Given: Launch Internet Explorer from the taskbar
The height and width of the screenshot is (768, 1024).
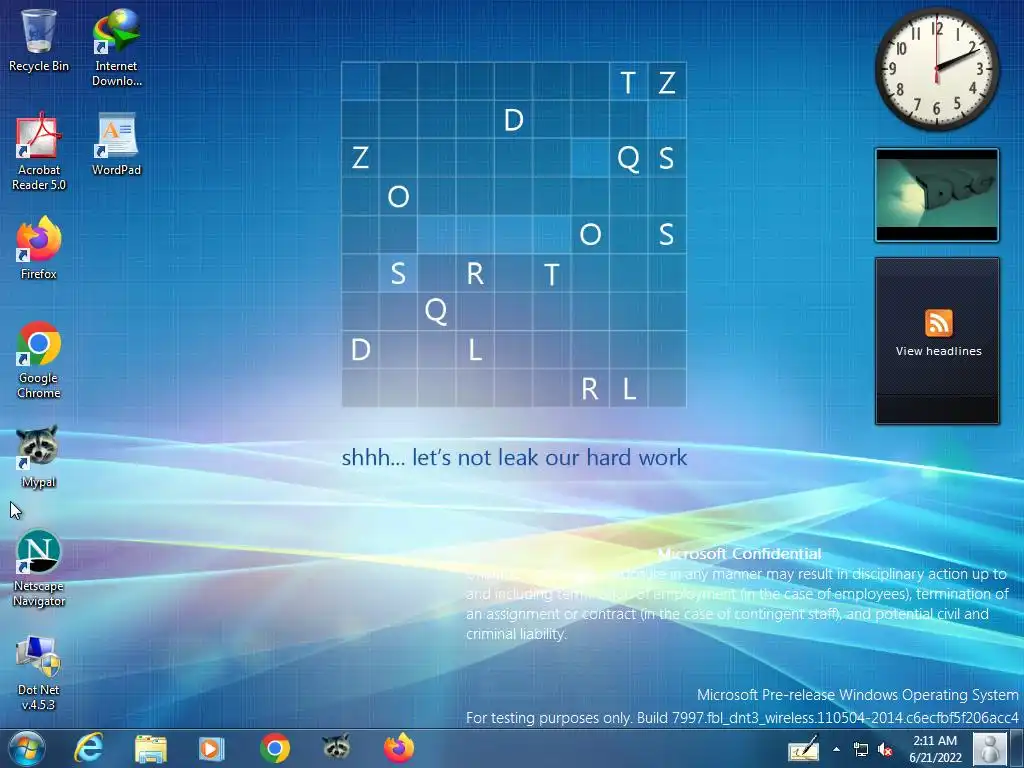Looking at the screenshot, I should pos(88,748).
